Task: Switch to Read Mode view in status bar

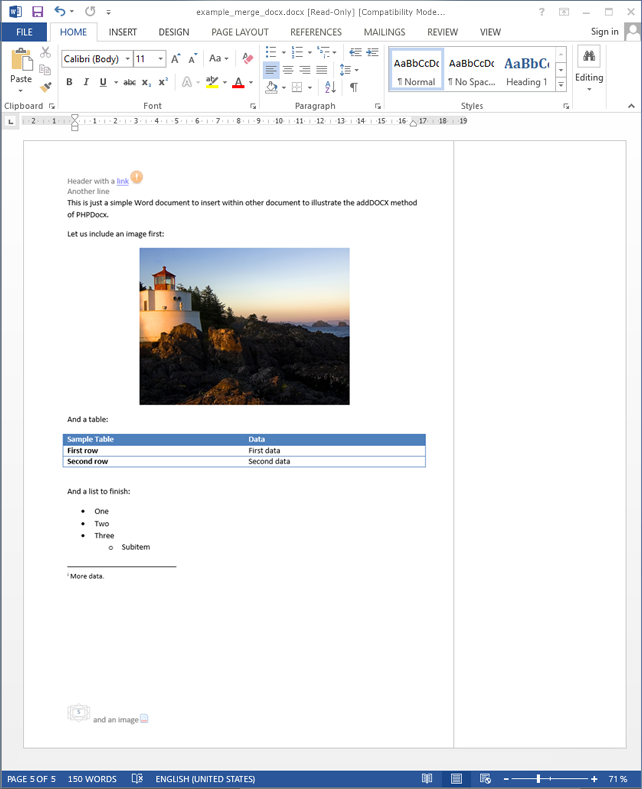Action: 427,778
